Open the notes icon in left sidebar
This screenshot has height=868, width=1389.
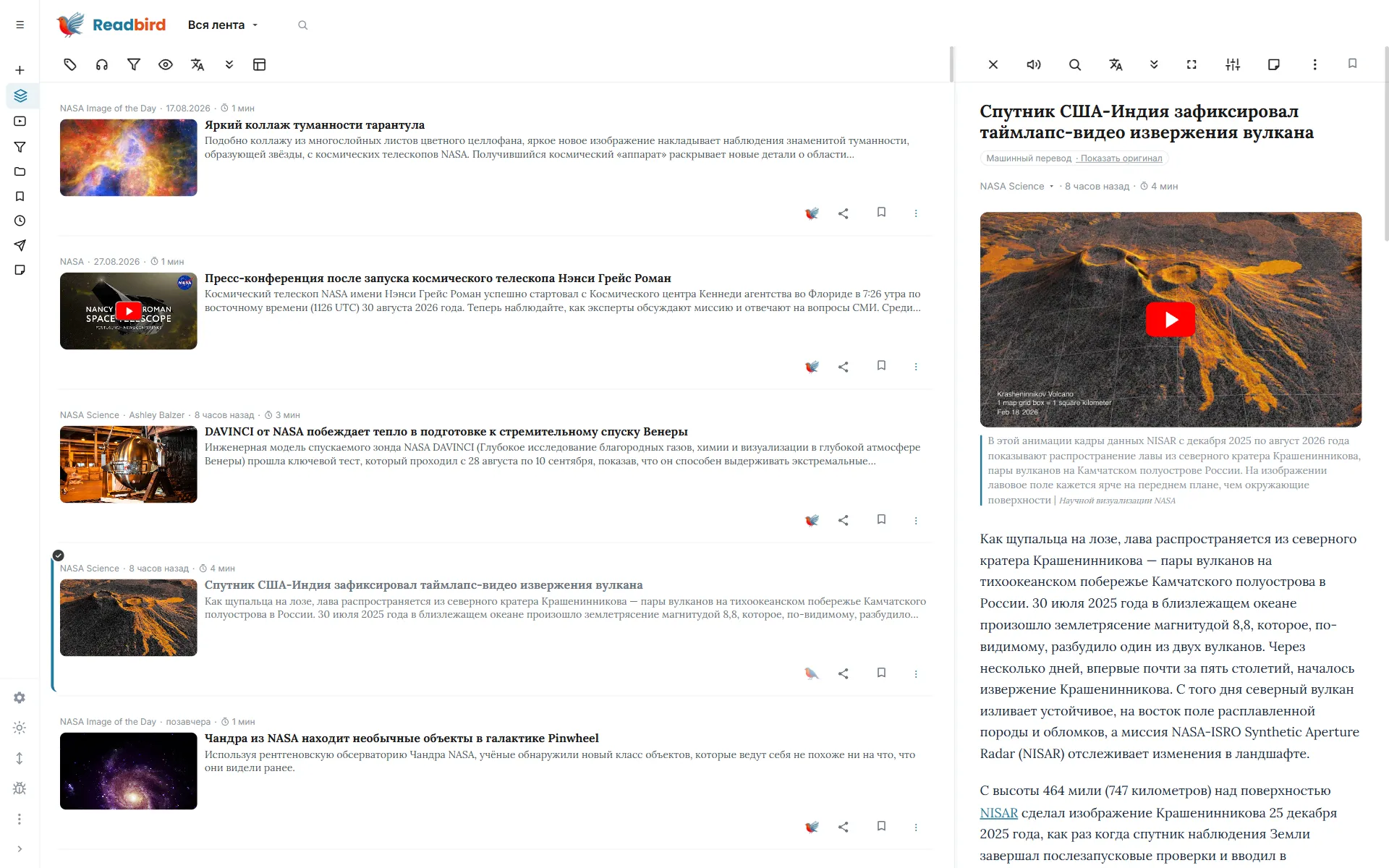click(20, 270)
